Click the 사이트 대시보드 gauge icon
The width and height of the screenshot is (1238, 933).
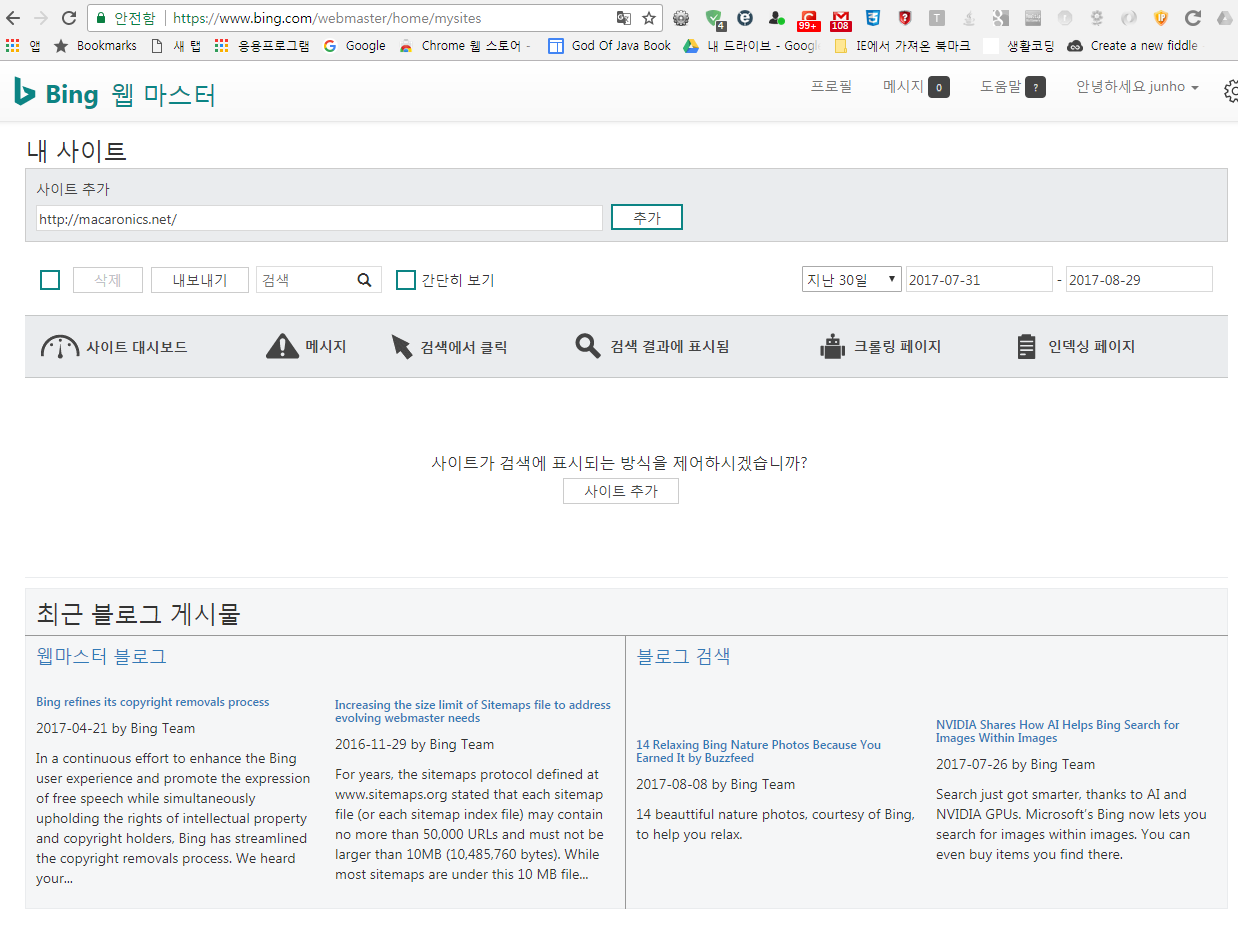coord(60,347)
